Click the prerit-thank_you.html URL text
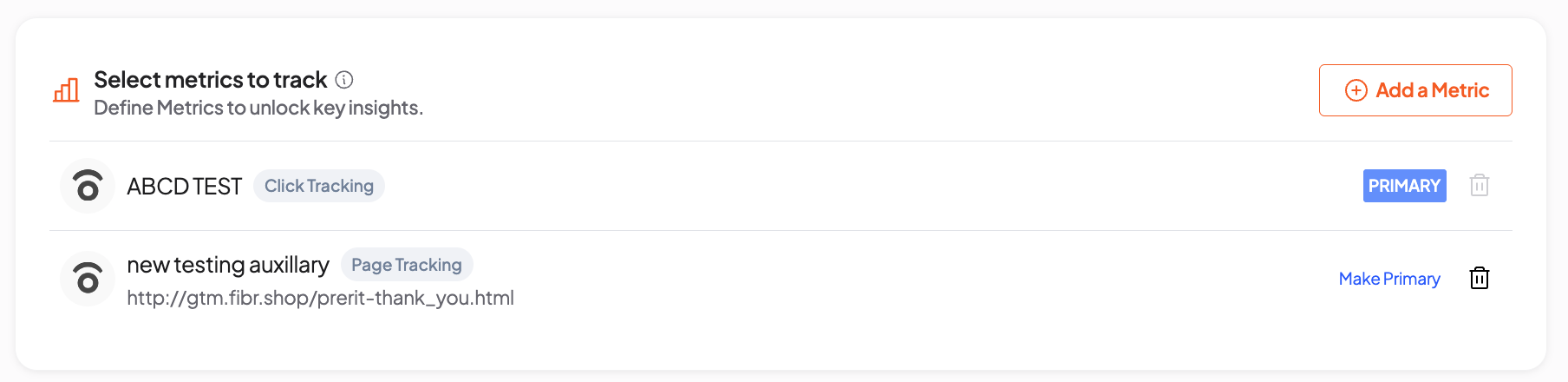1568x382 pixels. [320, 298]
